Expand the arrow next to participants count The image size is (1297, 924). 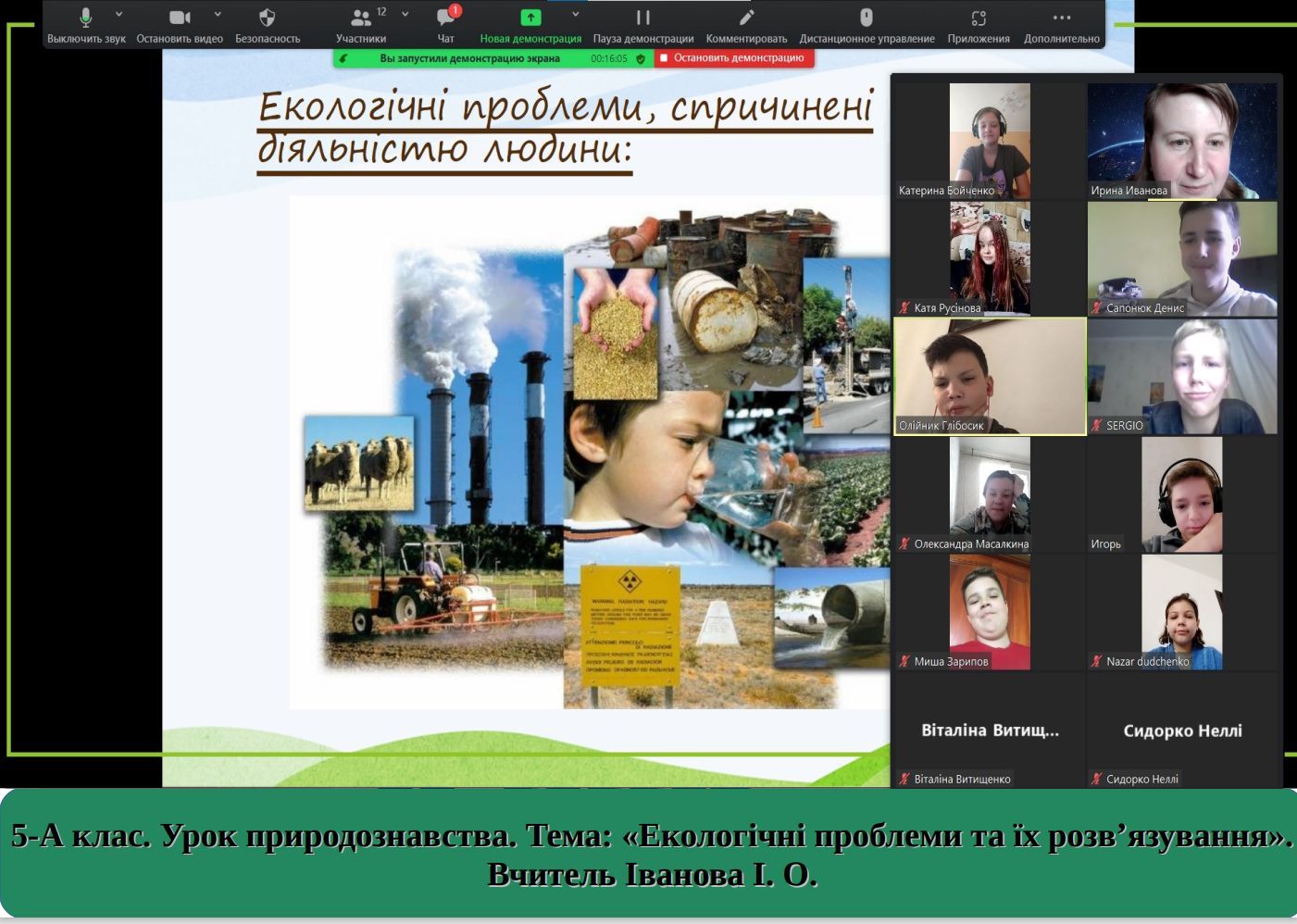[x=405, y=15]
